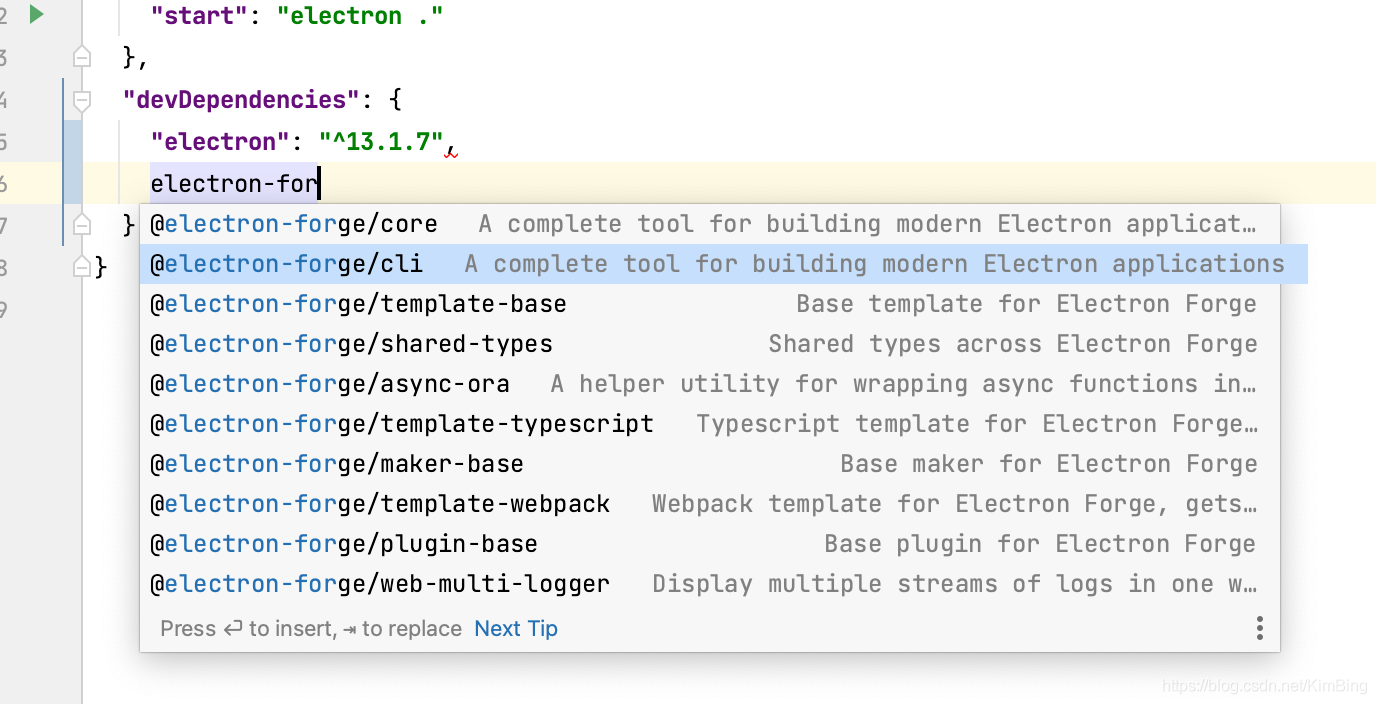Image resolution: width=1376 pixels, height=704 pixels.
Task: Select the @electron-forge/shared-types completion item
Action: coord(352,343)
